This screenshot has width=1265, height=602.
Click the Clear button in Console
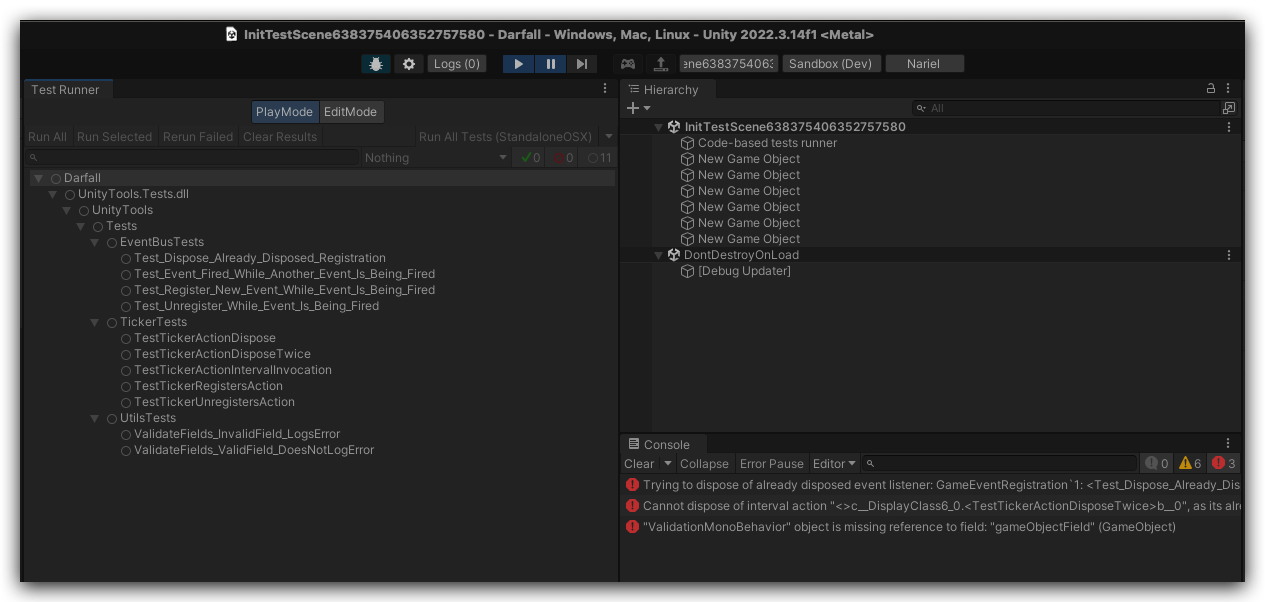[x=639, y=464]
